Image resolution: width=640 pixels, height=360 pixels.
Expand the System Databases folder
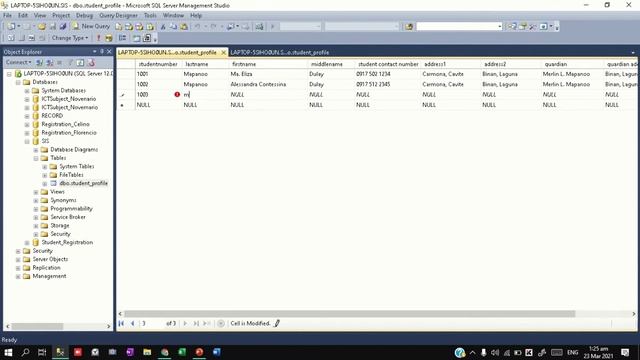pos(27,91)
